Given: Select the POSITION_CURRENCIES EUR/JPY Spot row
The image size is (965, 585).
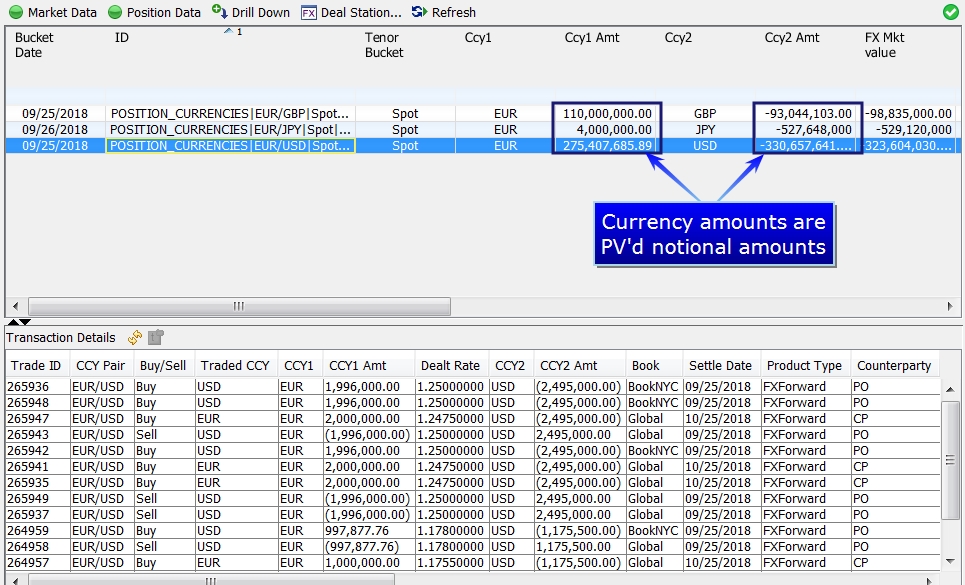Looking at the screenshot, I should click(482, 129).
